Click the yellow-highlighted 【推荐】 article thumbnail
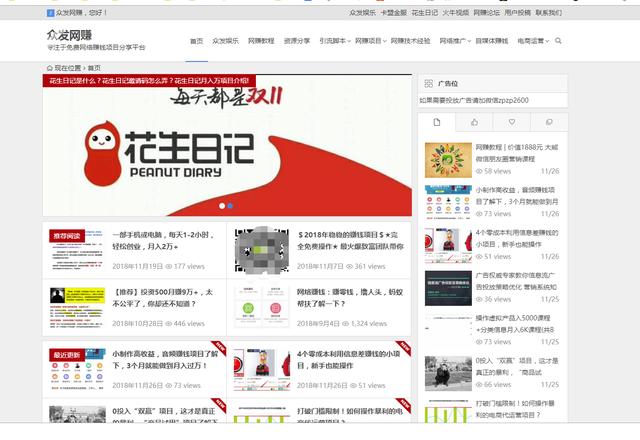The width and height of the screenshot is (640, 440). pos(77,307)
